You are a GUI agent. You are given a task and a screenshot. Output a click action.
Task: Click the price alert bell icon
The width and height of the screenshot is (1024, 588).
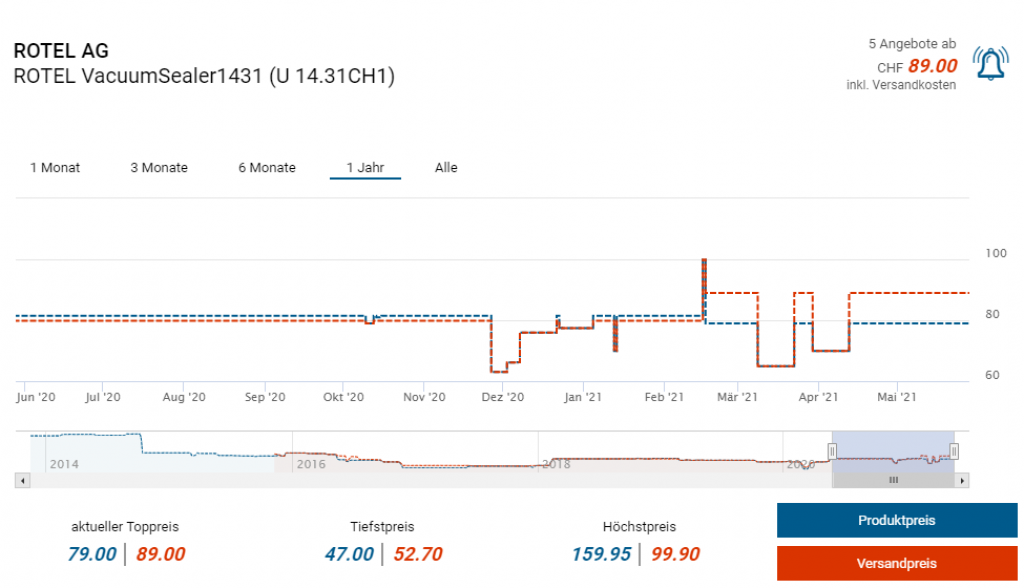coord(990,65)
